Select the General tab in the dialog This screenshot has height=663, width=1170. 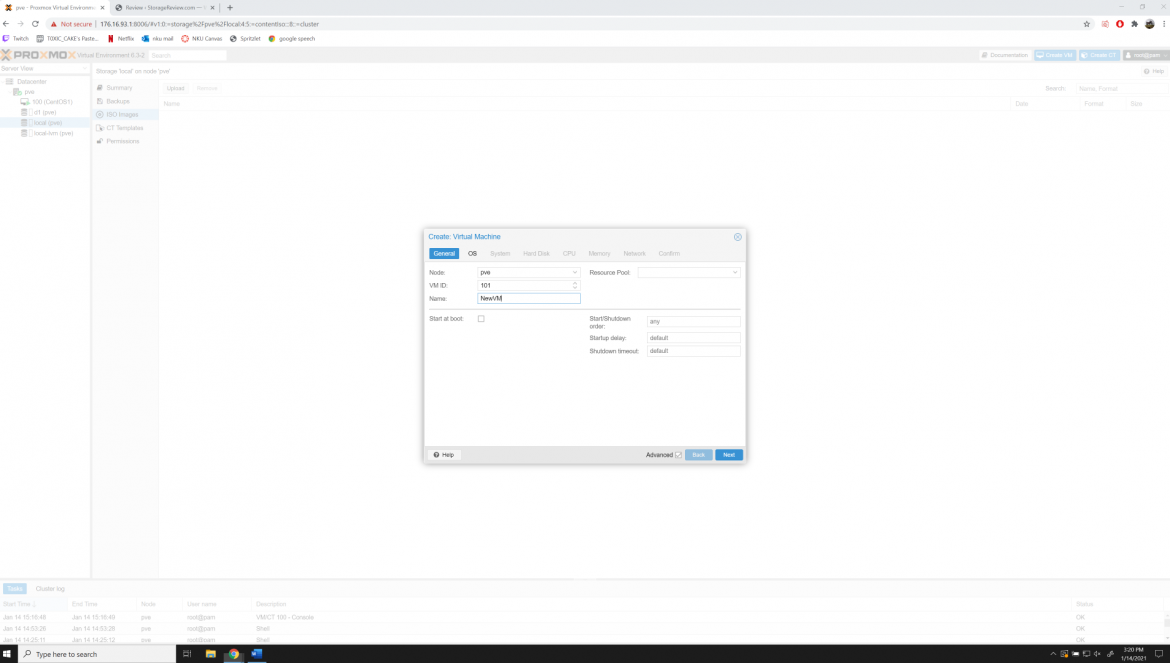point(444,254)
